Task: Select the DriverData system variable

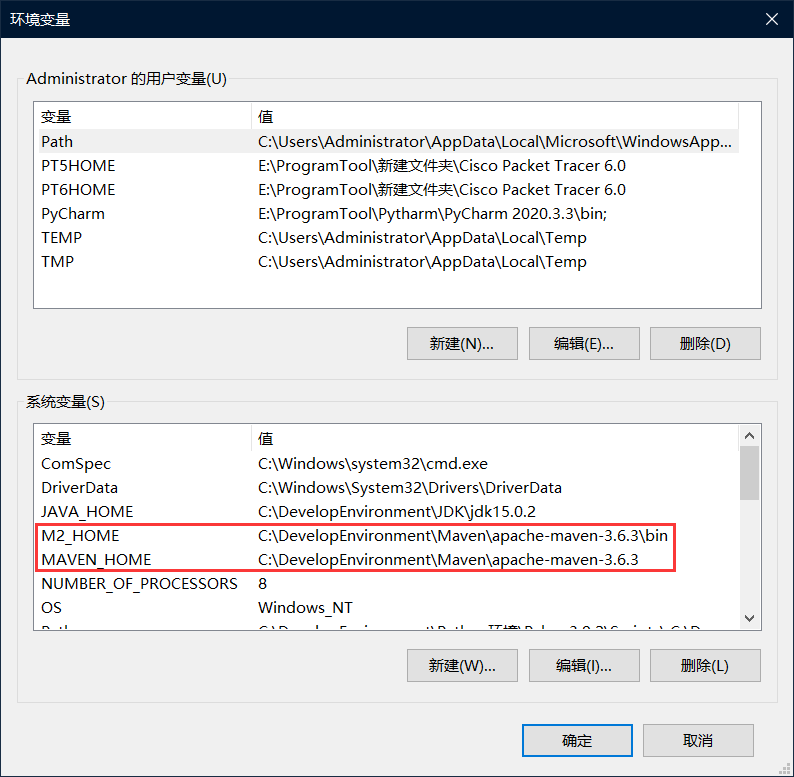Action: click(x=388, y=487)
